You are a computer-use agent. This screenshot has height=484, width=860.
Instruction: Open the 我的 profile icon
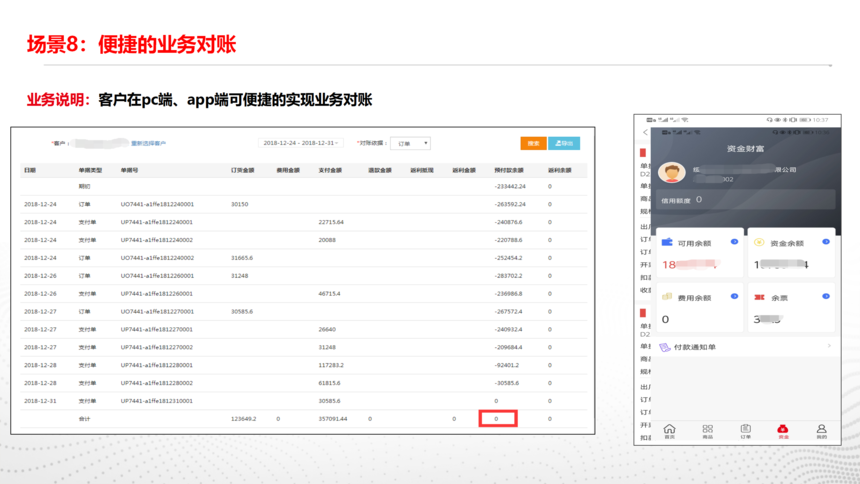(821, 431)
